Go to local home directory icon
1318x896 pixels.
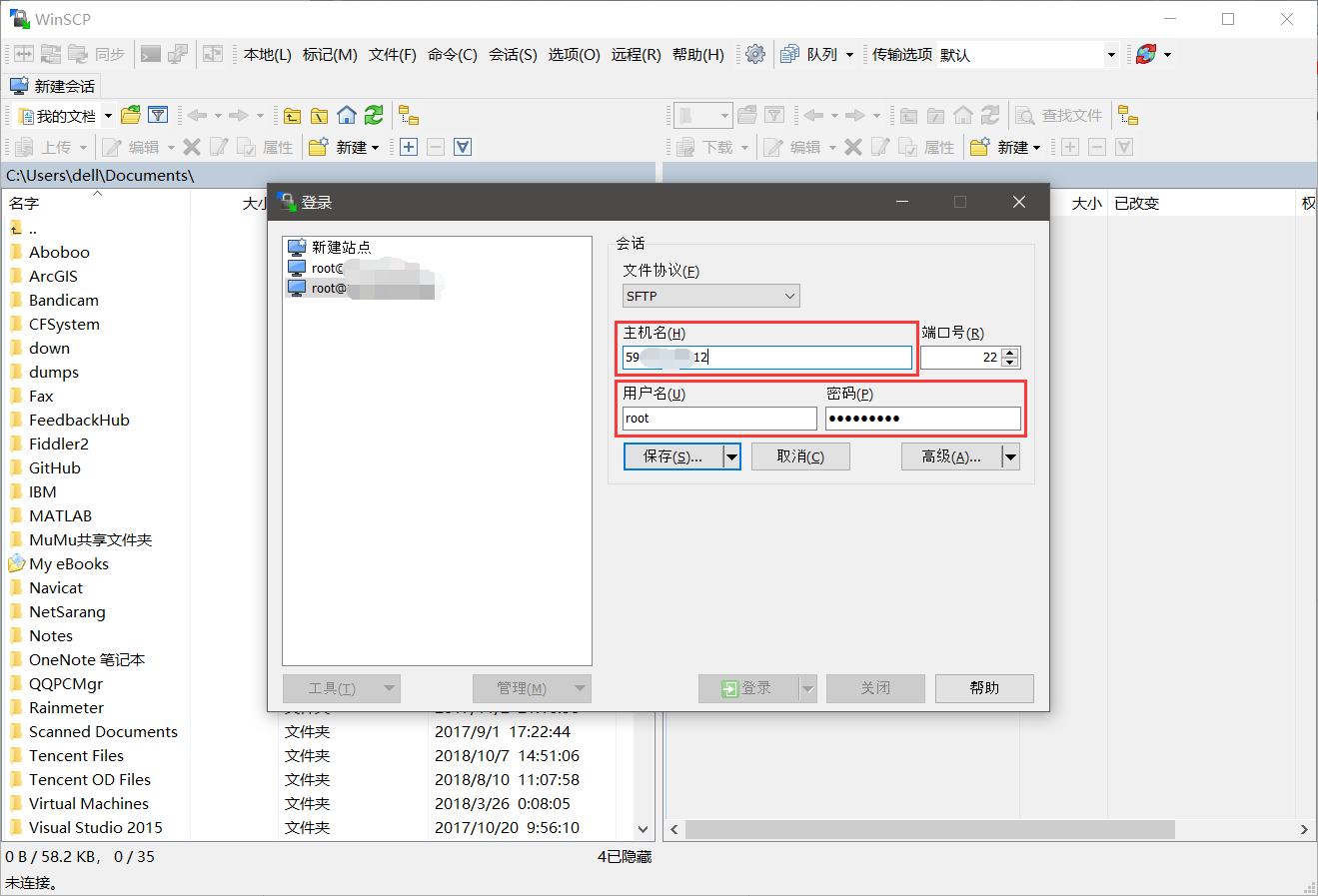(346, 116)
